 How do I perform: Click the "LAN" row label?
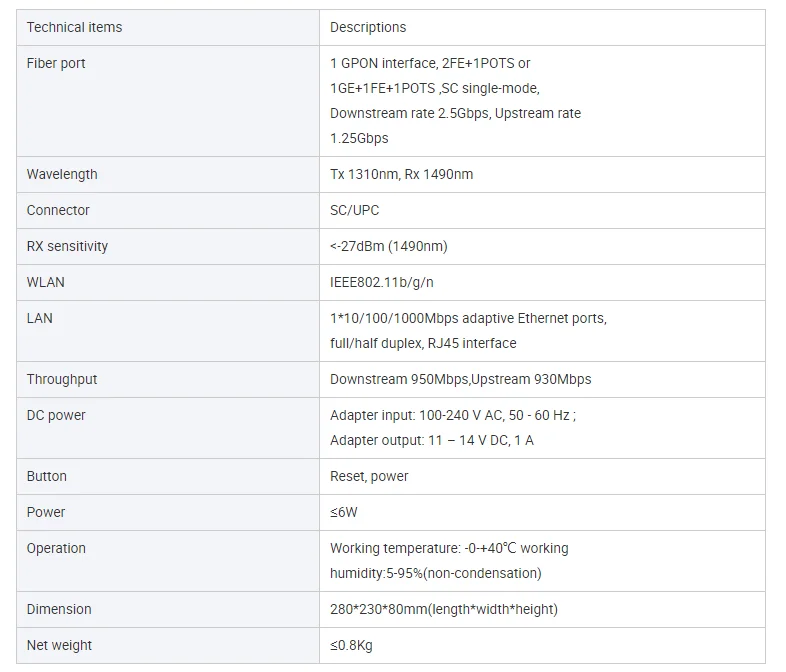[40, 318]
